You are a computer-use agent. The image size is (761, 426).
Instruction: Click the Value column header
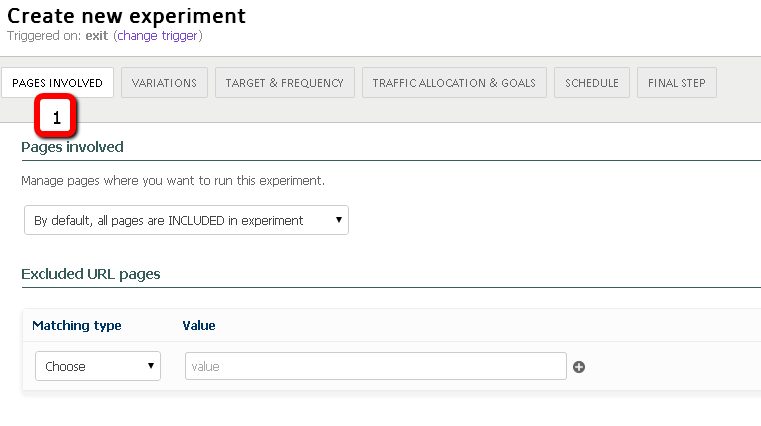[x=199, y=326]
